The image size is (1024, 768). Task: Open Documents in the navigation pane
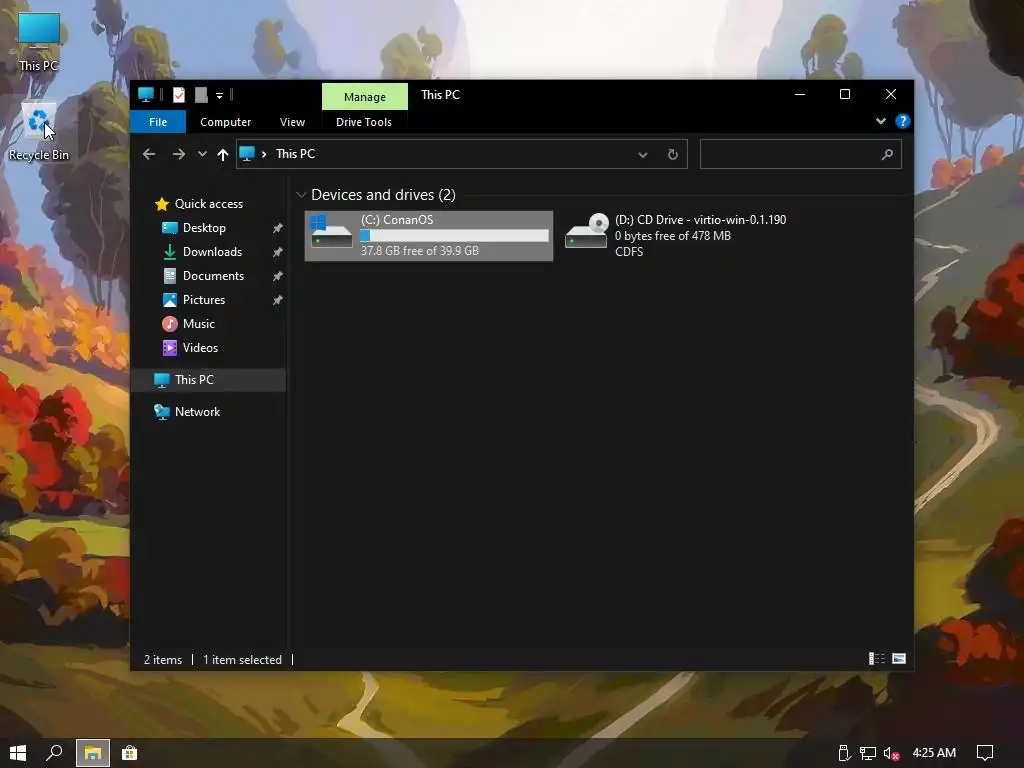click(x=213, y=276)
